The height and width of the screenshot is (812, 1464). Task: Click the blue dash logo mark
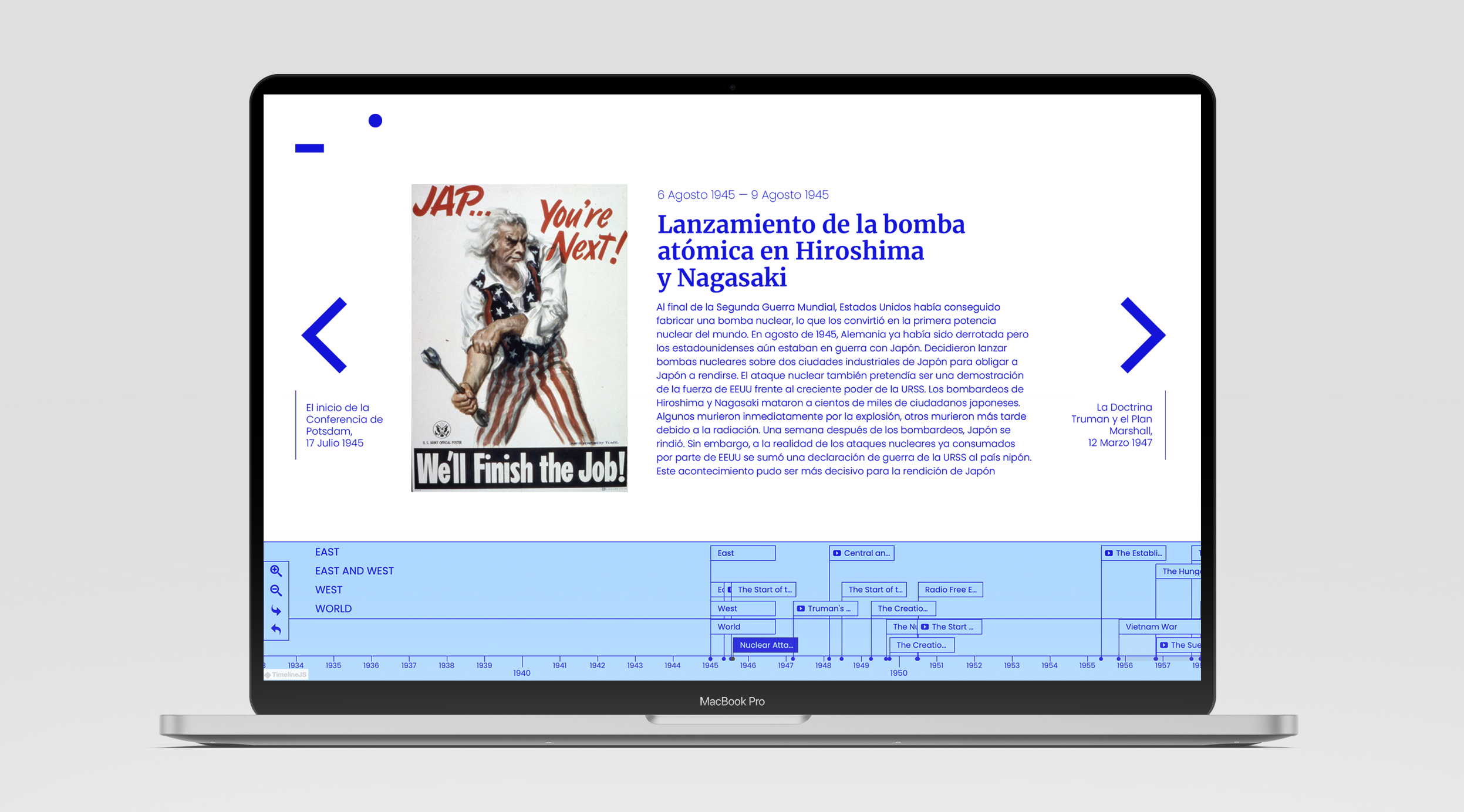309,148
